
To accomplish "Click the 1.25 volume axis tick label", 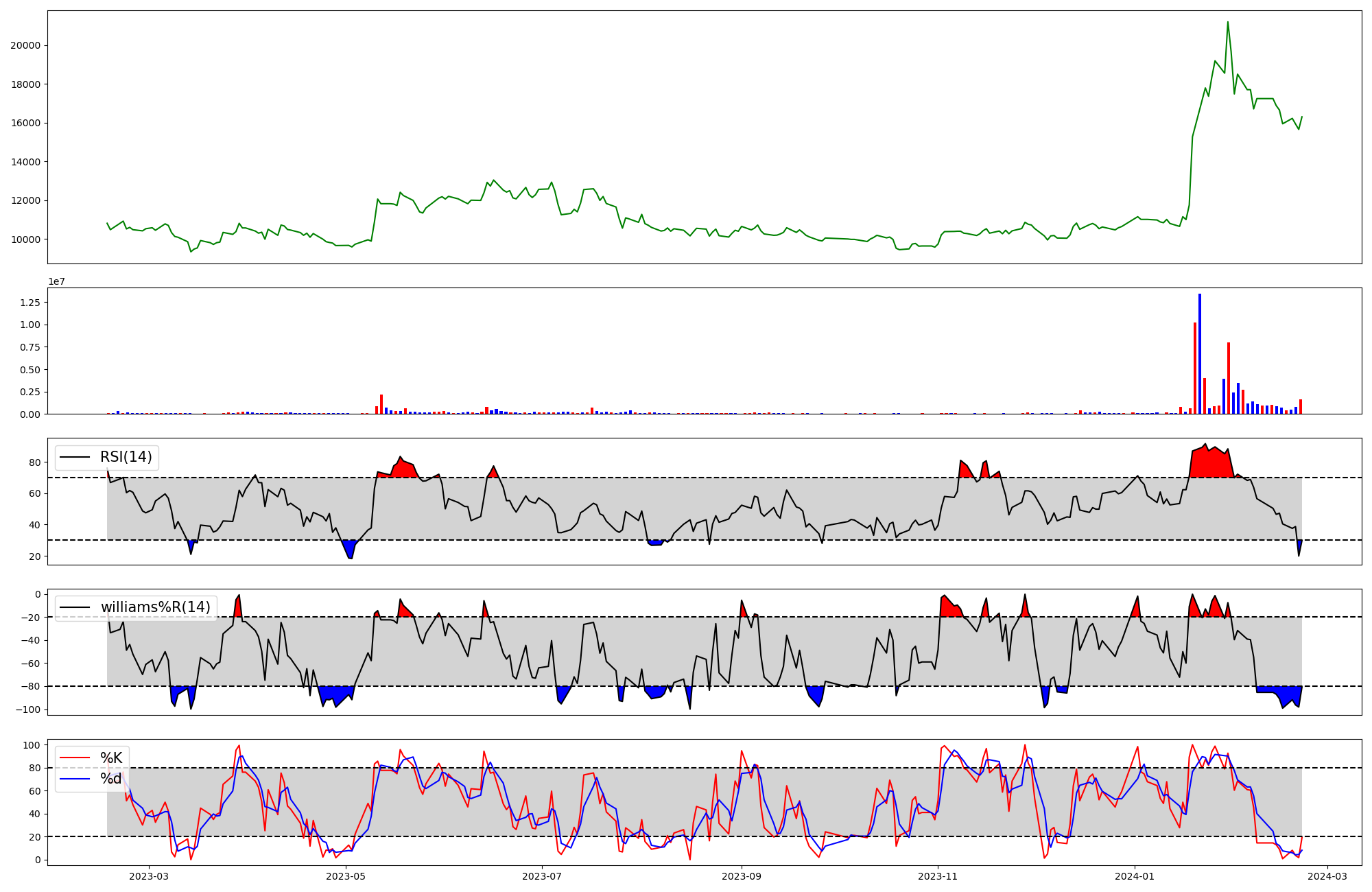I will click(x=31, y=303).
